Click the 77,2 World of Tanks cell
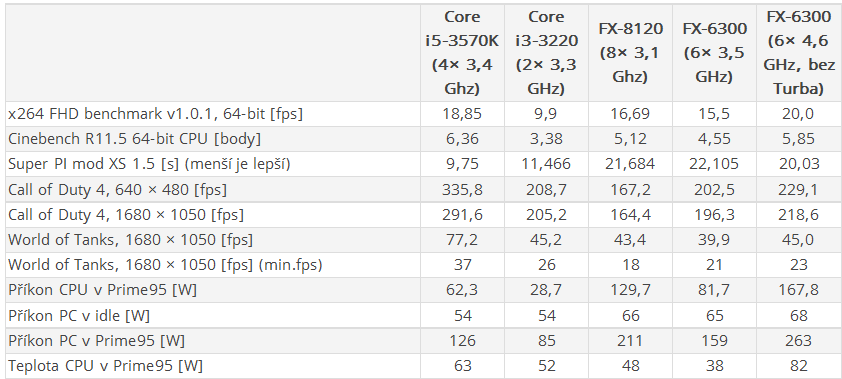 (x=462, y=240)
